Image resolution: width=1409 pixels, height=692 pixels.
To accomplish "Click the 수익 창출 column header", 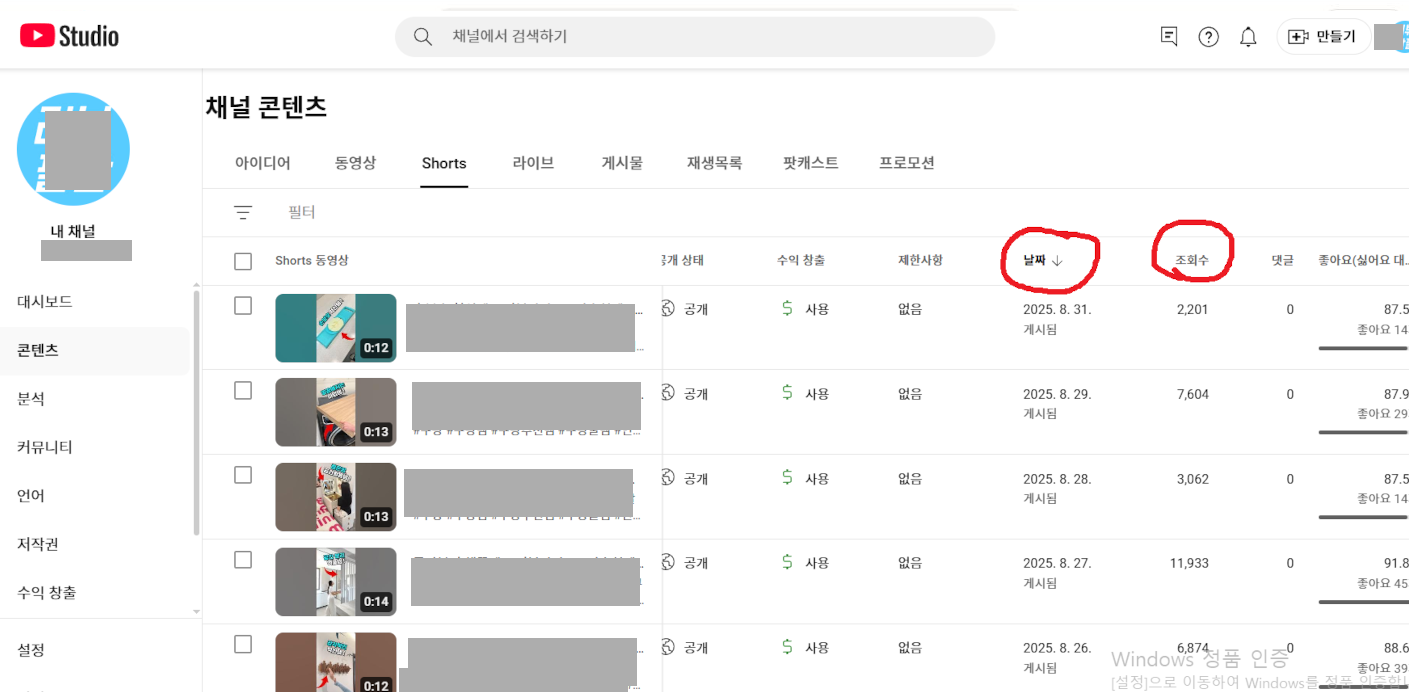I will 801,260.
